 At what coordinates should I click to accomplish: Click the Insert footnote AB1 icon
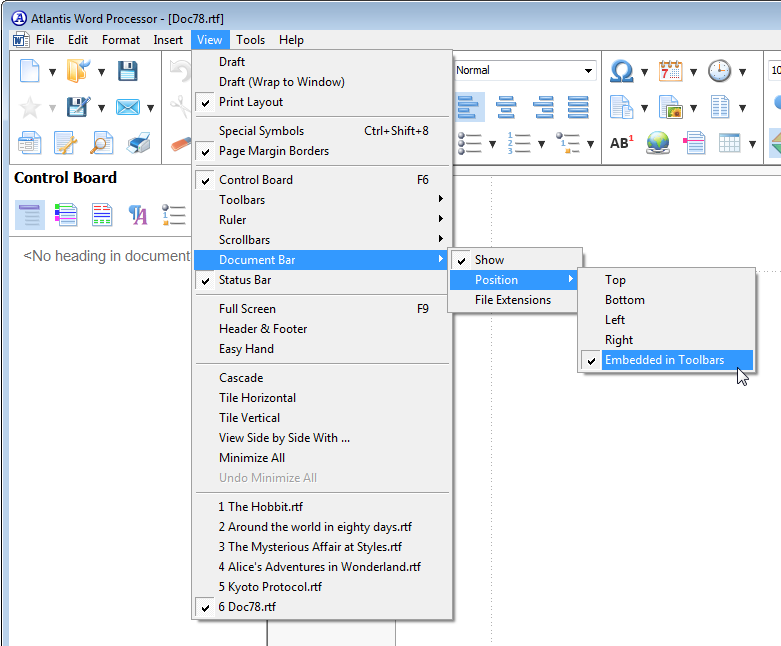pyautogui.click(x=621, y=143)
